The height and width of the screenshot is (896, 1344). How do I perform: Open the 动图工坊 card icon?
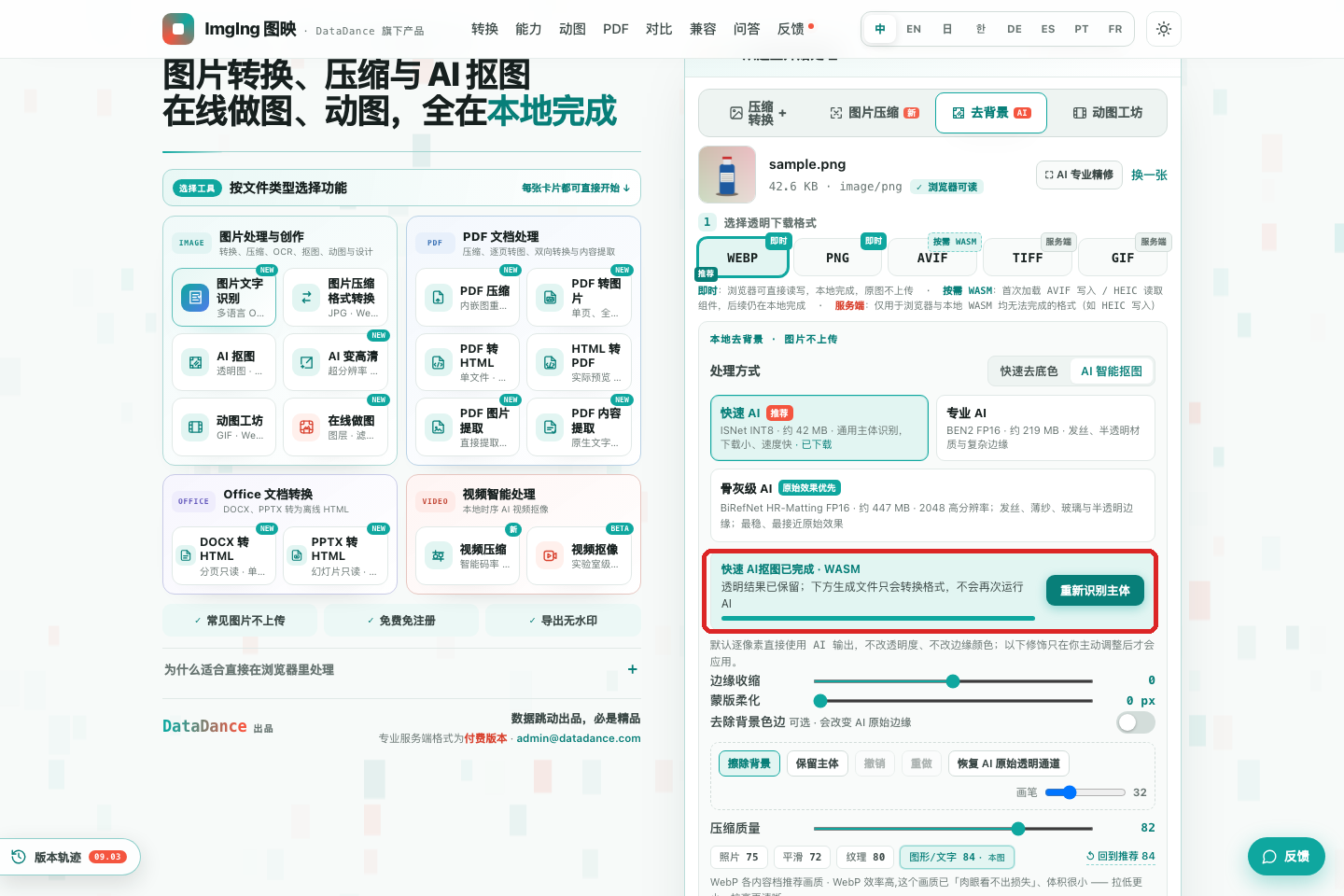[195, 427]
